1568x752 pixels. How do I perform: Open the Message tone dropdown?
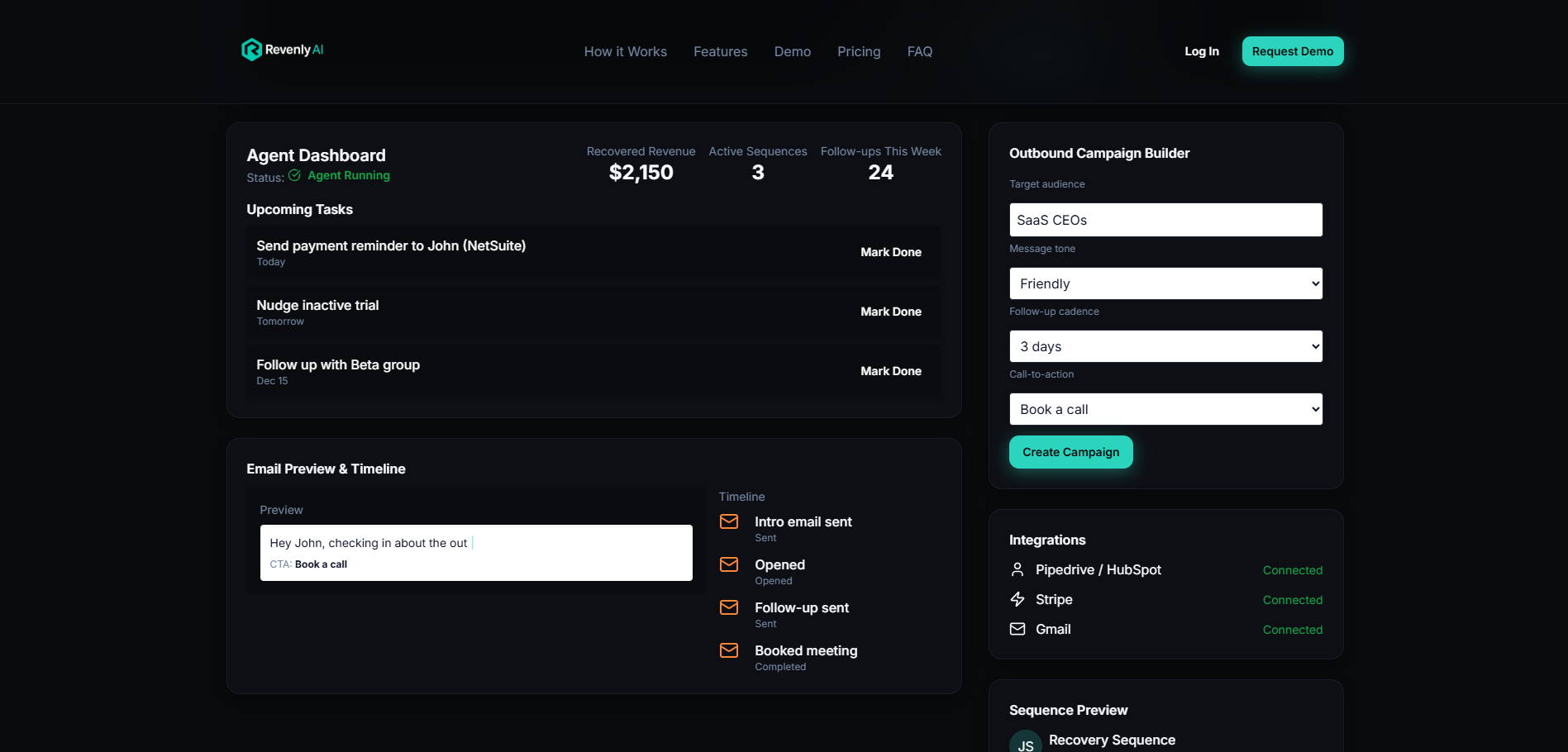pos(1165,283)
